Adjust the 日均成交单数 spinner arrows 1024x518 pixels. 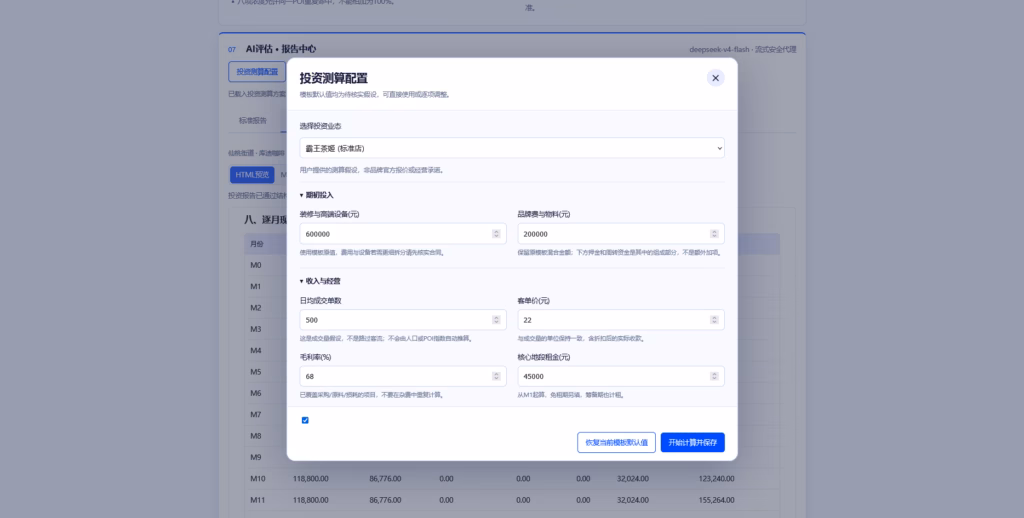[x=496, y=320]
